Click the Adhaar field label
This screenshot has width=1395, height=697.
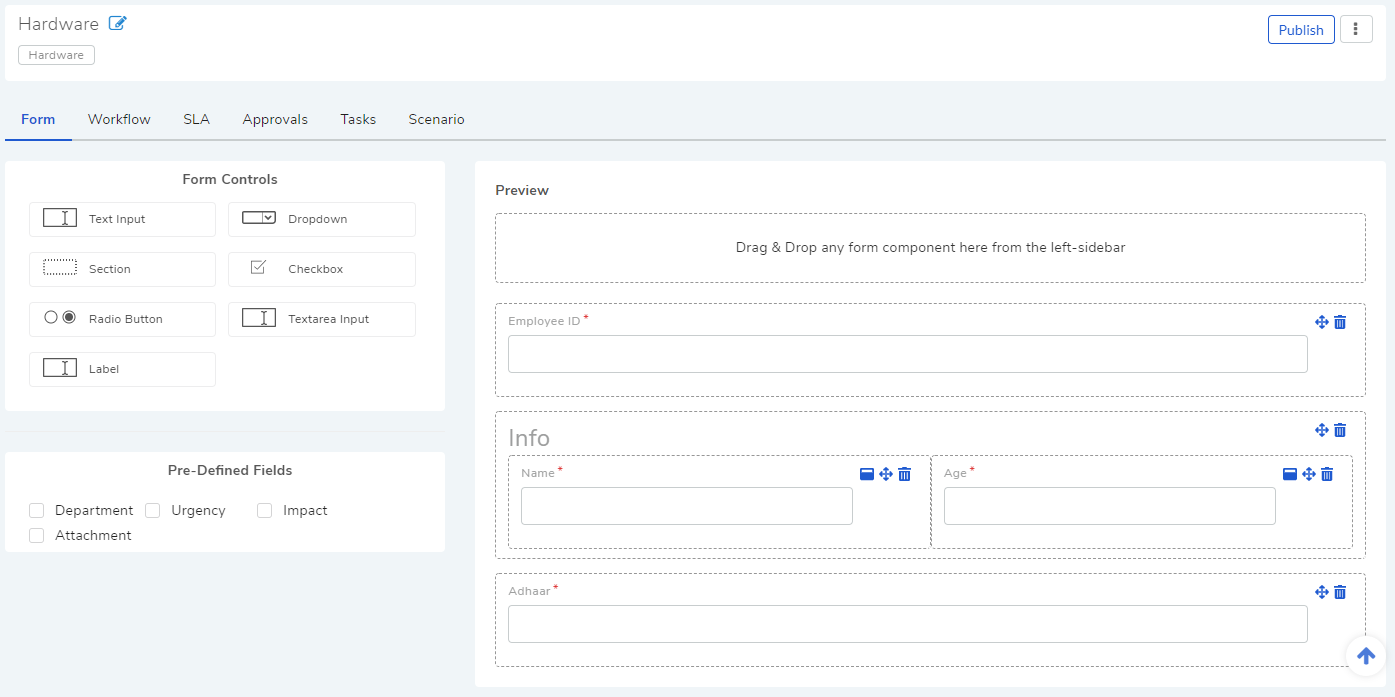click(x=529, y=591)
